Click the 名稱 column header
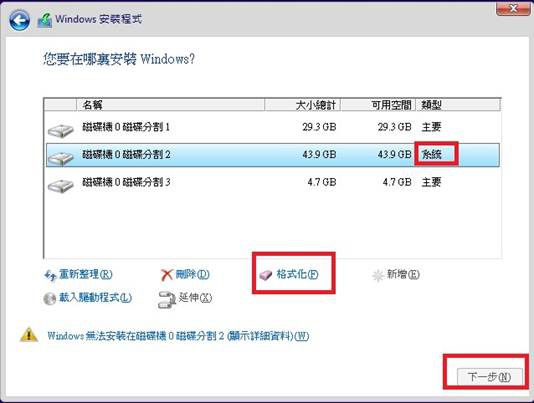The image size is (534, 403). point(171,105)
